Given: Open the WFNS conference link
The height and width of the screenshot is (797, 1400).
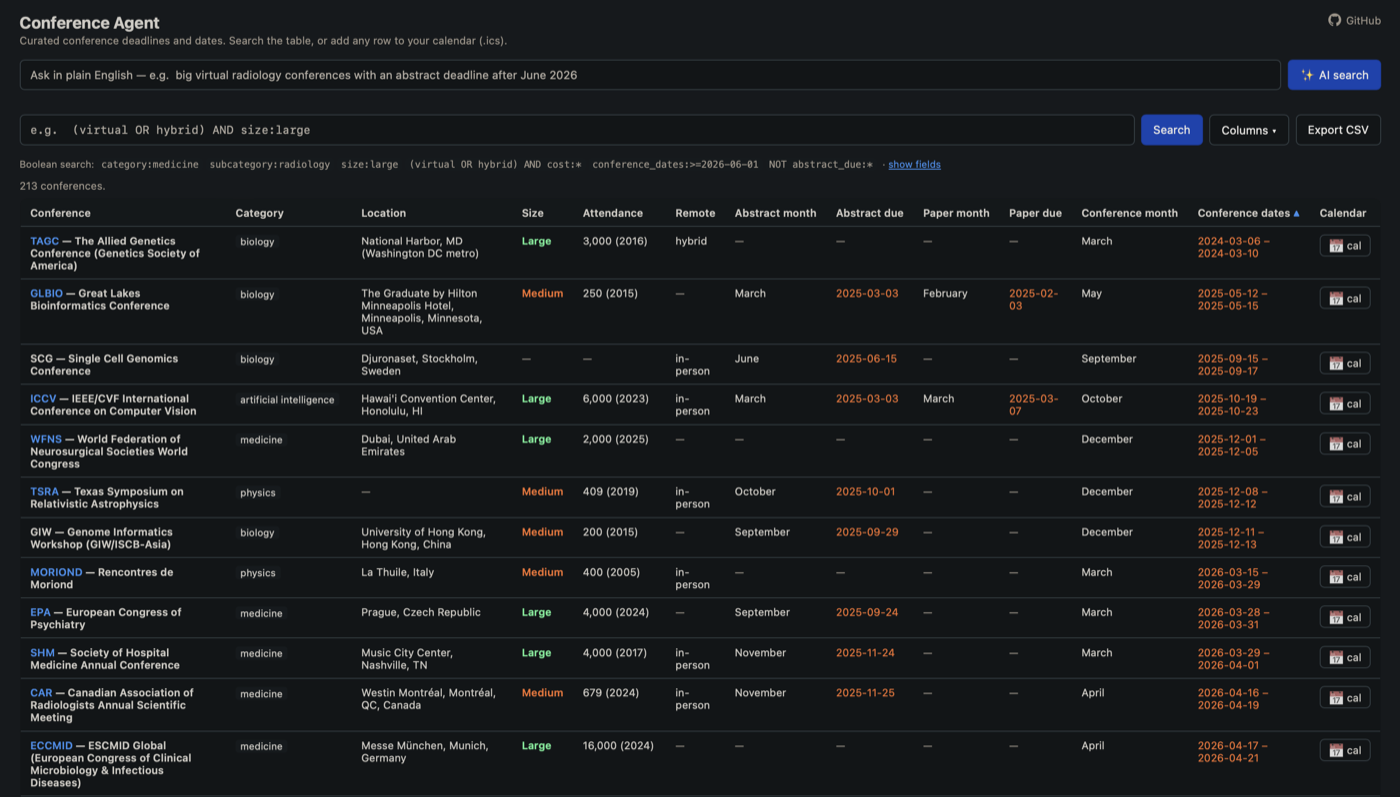Looking at the screenshot, I should tap(46, 439).
